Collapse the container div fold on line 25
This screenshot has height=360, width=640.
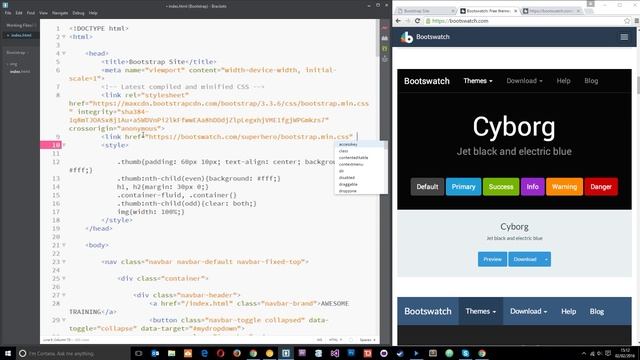click(x=64, y=278)
